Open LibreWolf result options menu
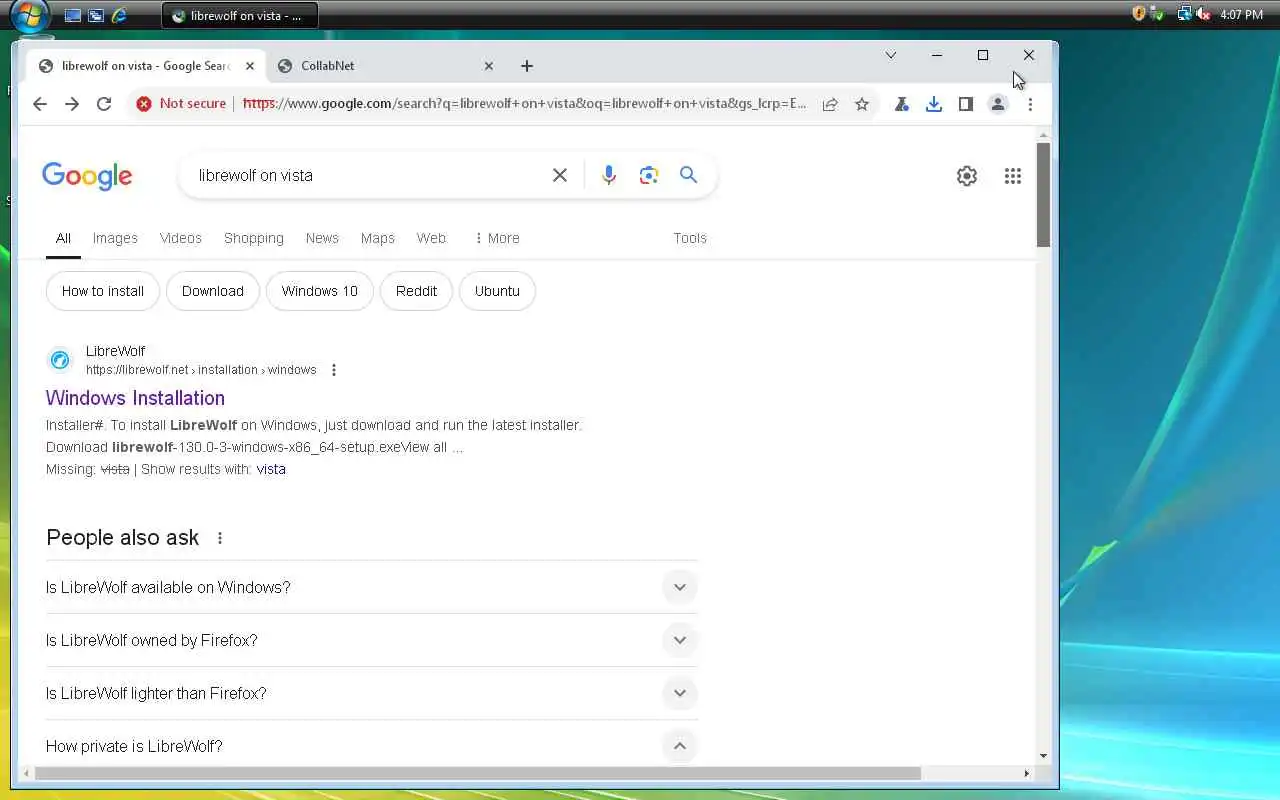 [x=334, y=370]
